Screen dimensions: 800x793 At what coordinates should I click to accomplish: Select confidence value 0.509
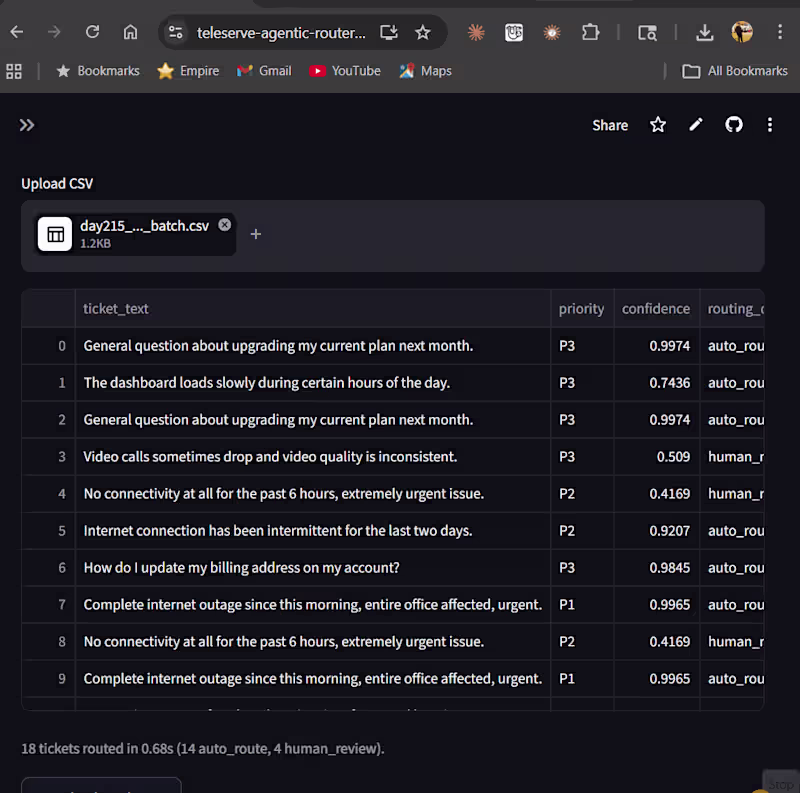pos(657,457)
